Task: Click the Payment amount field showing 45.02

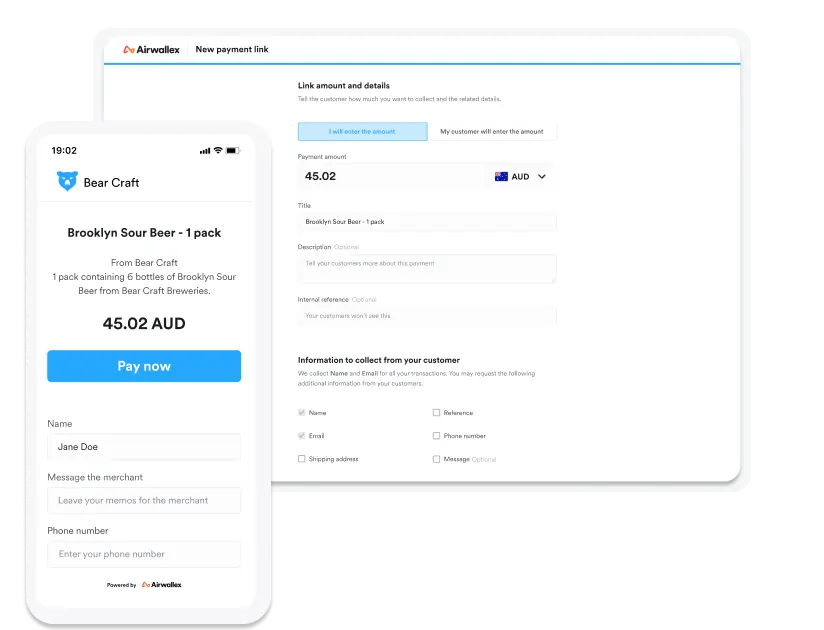Action: tap(427, 177)
